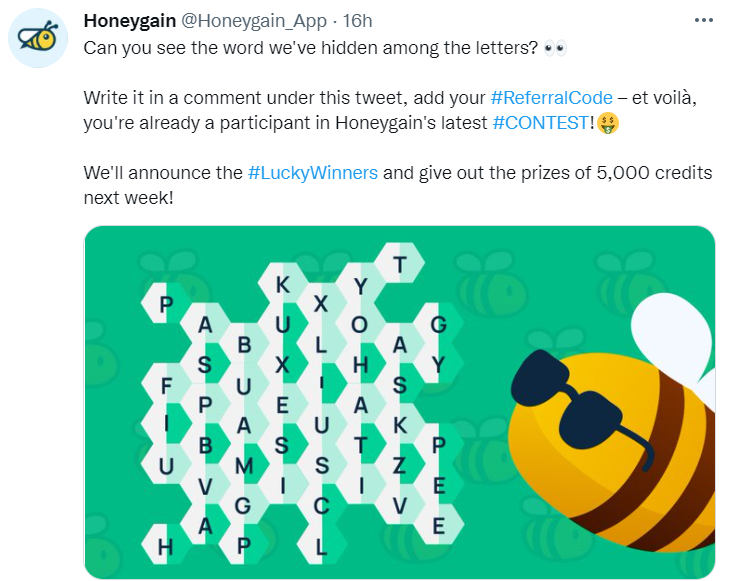Open the #ReferralCode hashtag
The height and width of the screenshot is (581, 735).
pyautogui.click(x=551, y=98)
